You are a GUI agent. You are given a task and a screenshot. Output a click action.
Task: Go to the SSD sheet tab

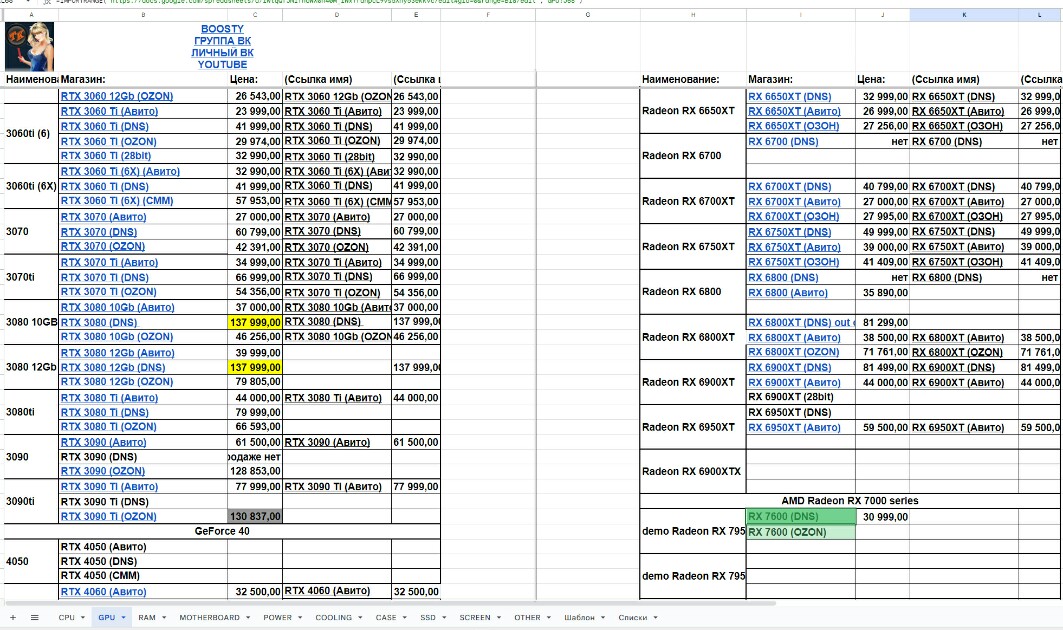(428, 617)
